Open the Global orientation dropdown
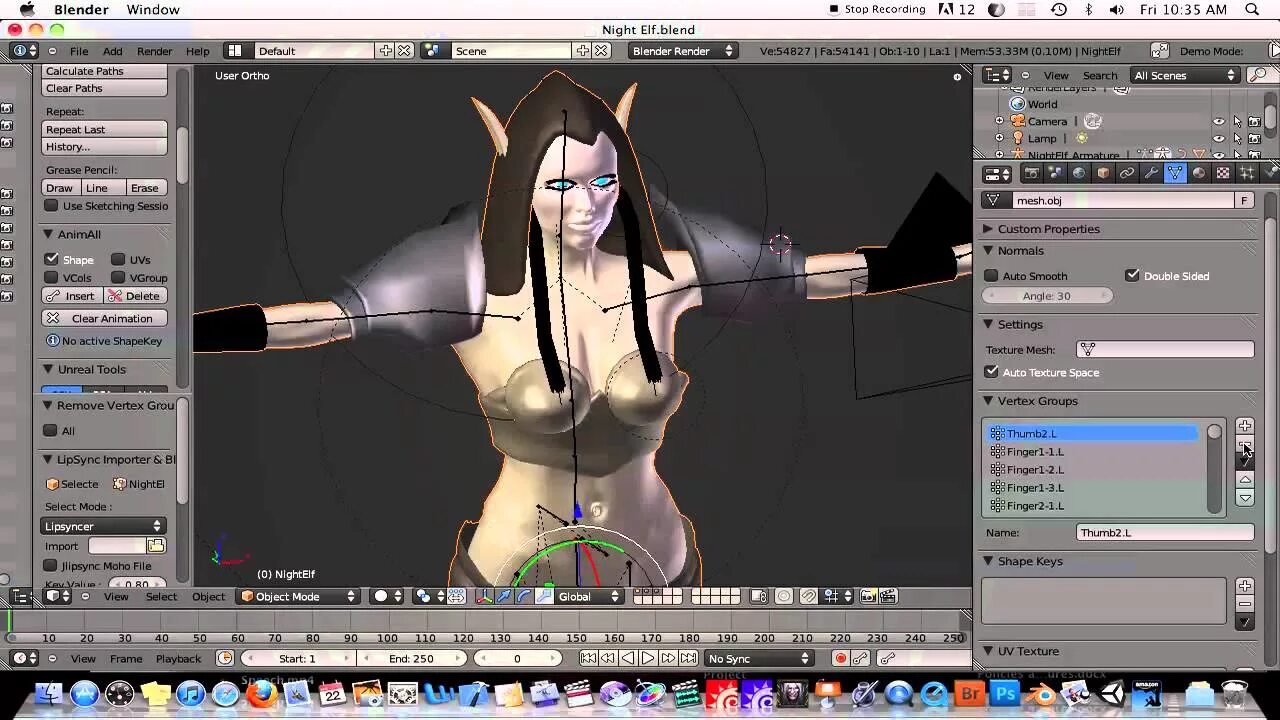 589,596
